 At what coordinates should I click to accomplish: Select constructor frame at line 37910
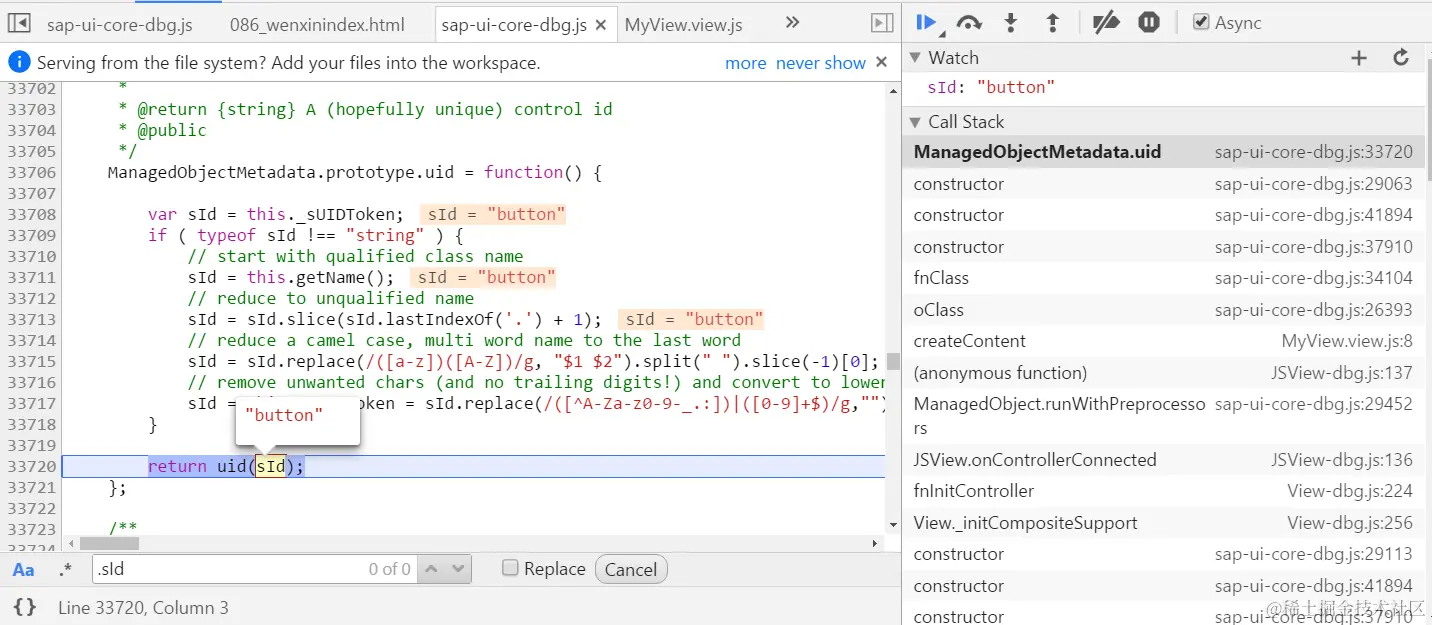point(1163,247)
